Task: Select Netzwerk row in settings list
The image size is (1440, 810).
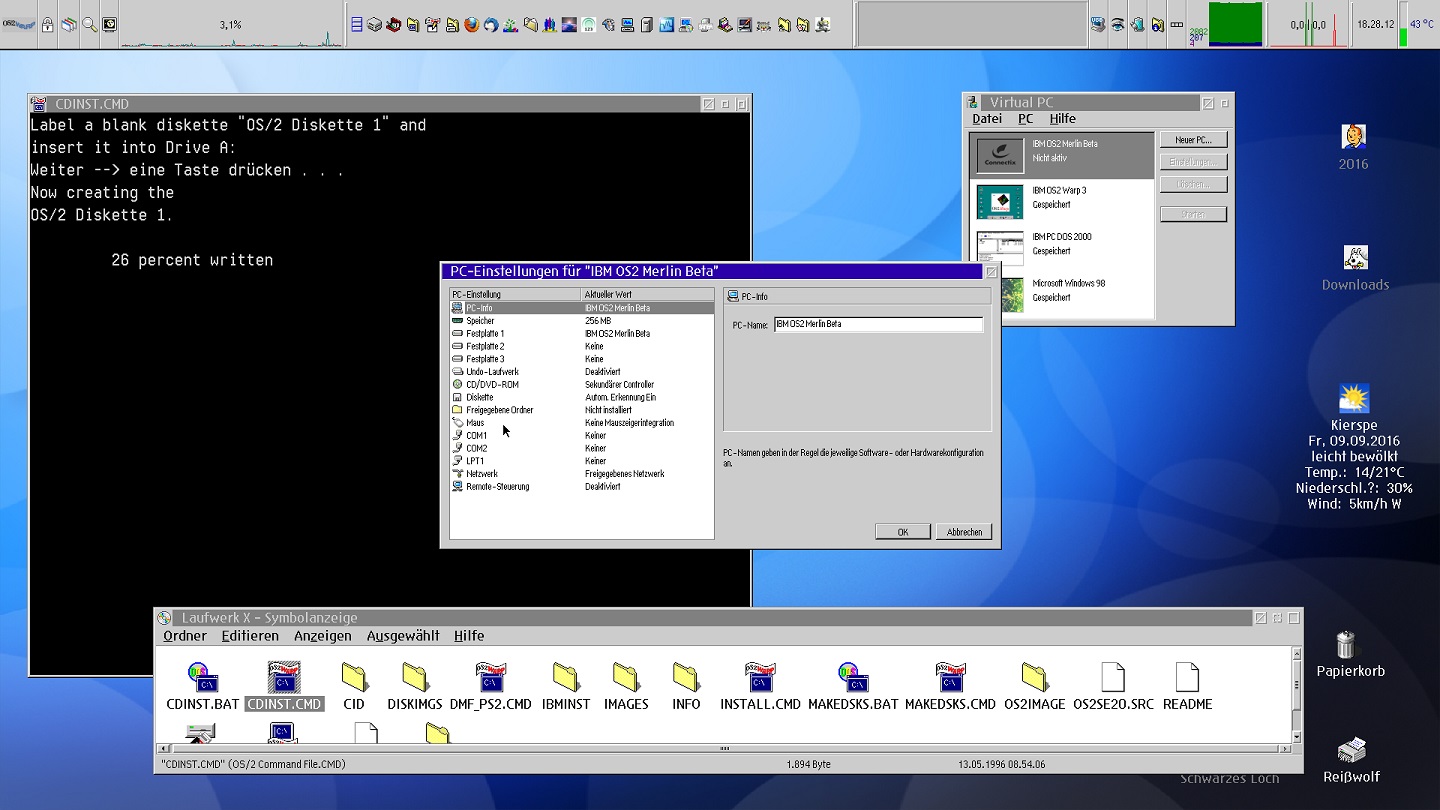Action: click(x=582, y=474)
